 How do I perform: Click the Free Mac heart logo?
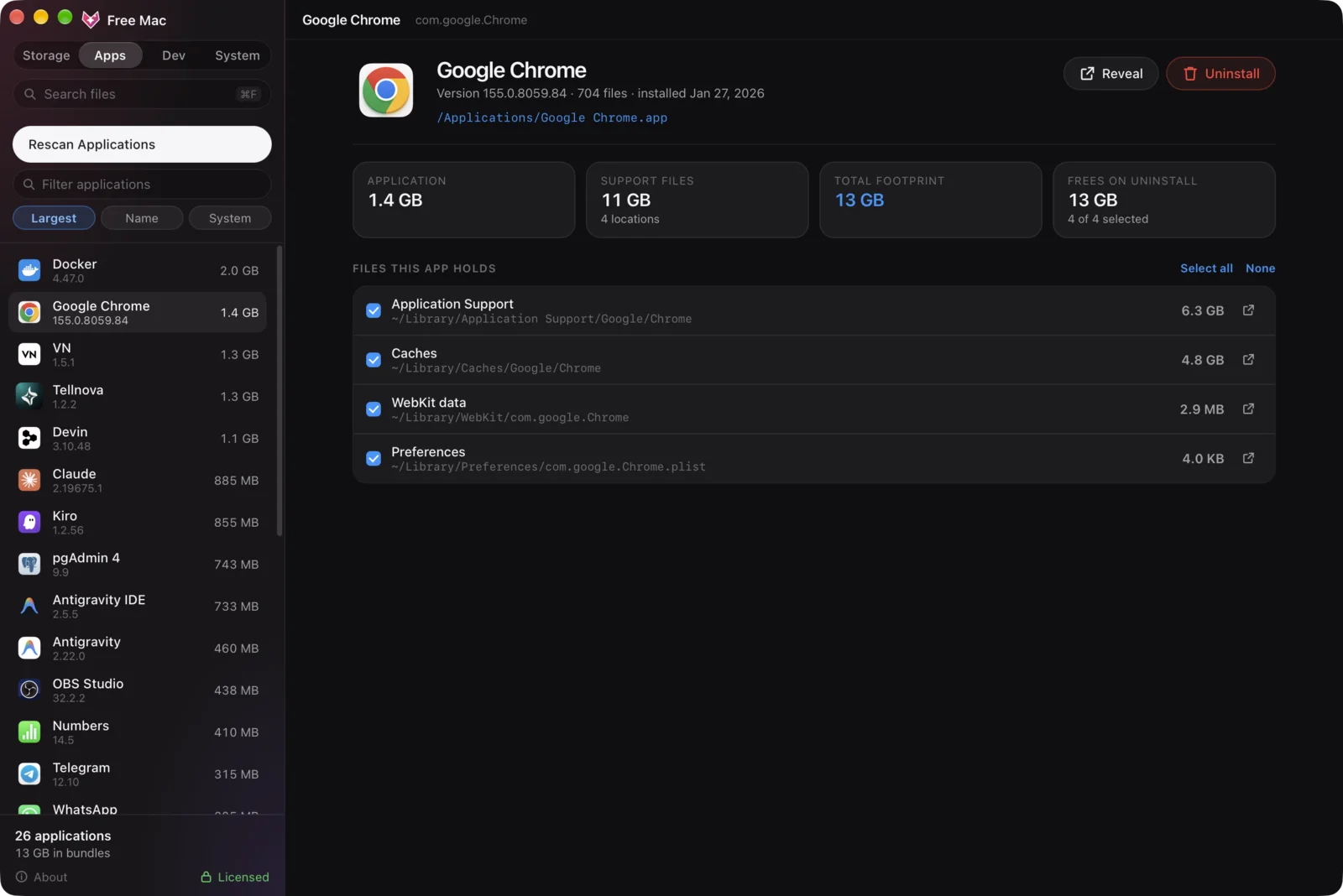tap(91, 19)
